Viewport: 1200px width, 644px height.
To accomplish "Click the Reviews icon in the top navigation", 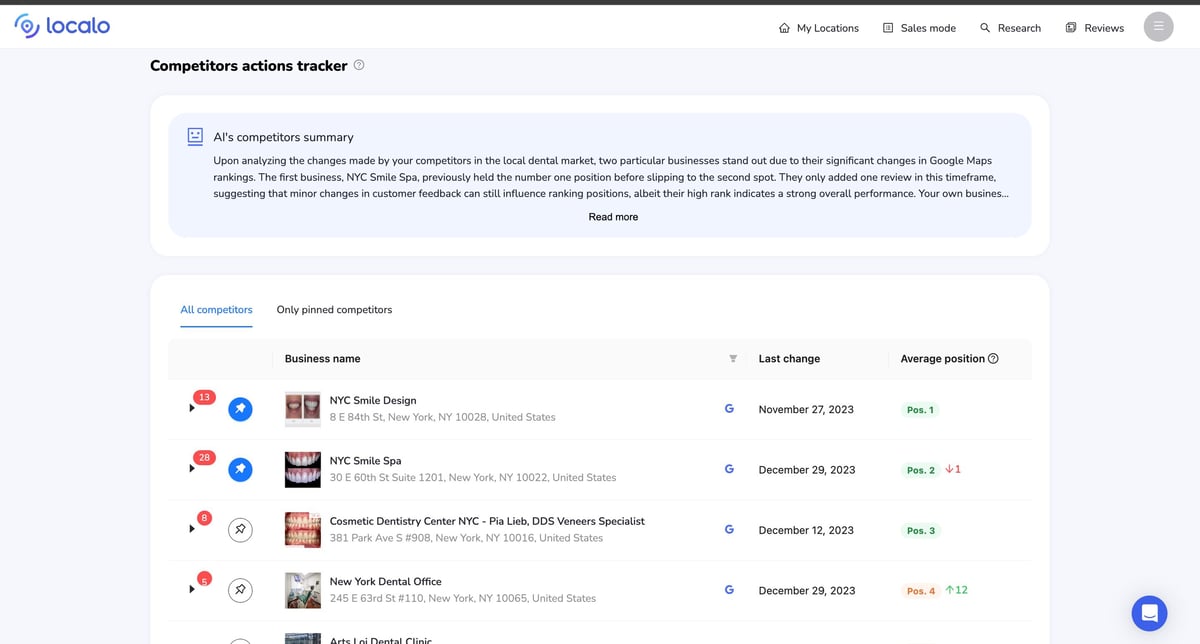I will (x=1071, y=27).
